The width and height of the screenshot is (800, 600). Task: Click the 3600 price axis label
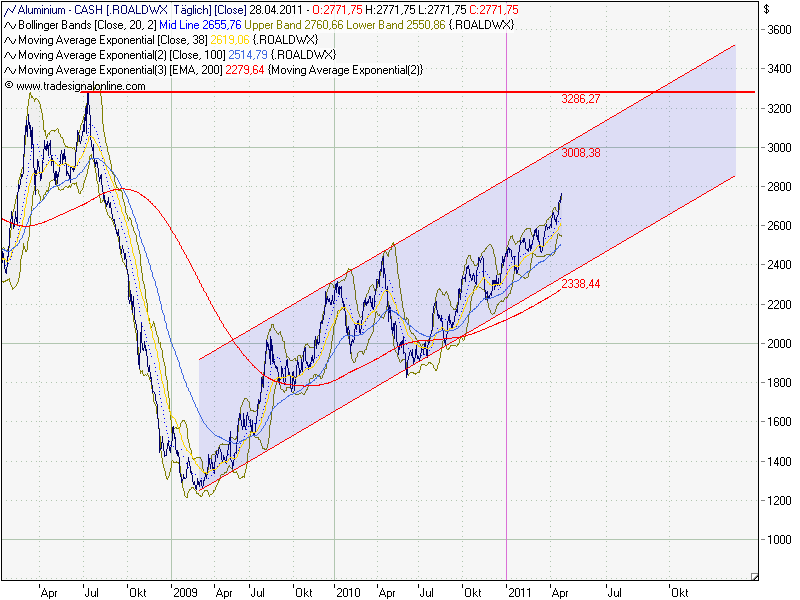point(779,30)
